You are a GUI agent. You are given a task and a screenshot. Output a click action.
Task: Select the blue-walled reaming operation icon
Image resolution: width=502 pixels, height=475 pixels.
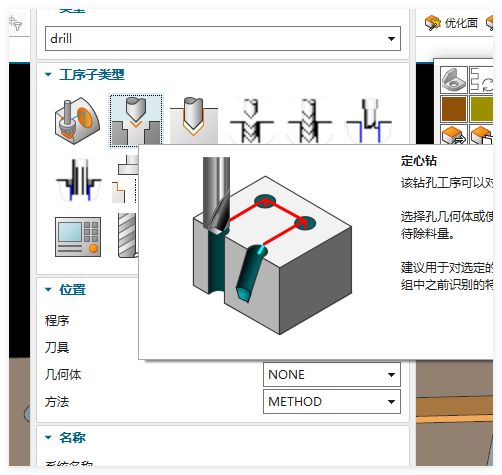[78, 180]
